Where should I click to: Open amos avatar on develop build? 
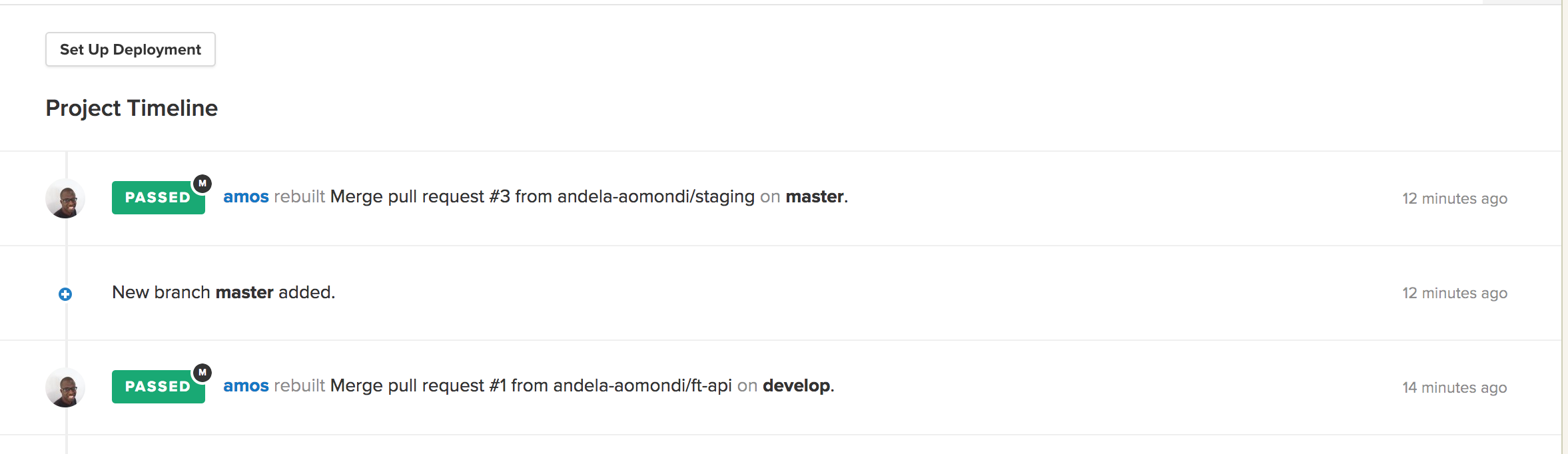coord(65,387)
